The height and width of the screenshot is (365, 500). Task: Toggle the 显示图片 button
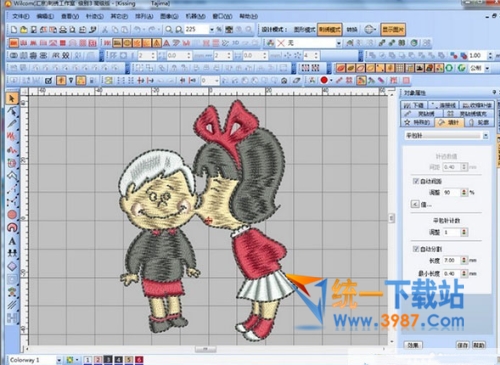[x=393, y=29]
